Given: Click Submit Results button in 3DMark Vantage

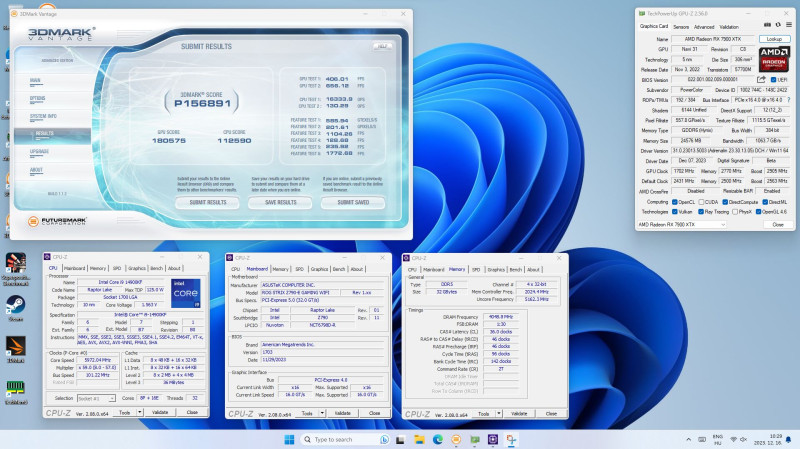Looking at the screenshot, I should click(x=208, y=203).
